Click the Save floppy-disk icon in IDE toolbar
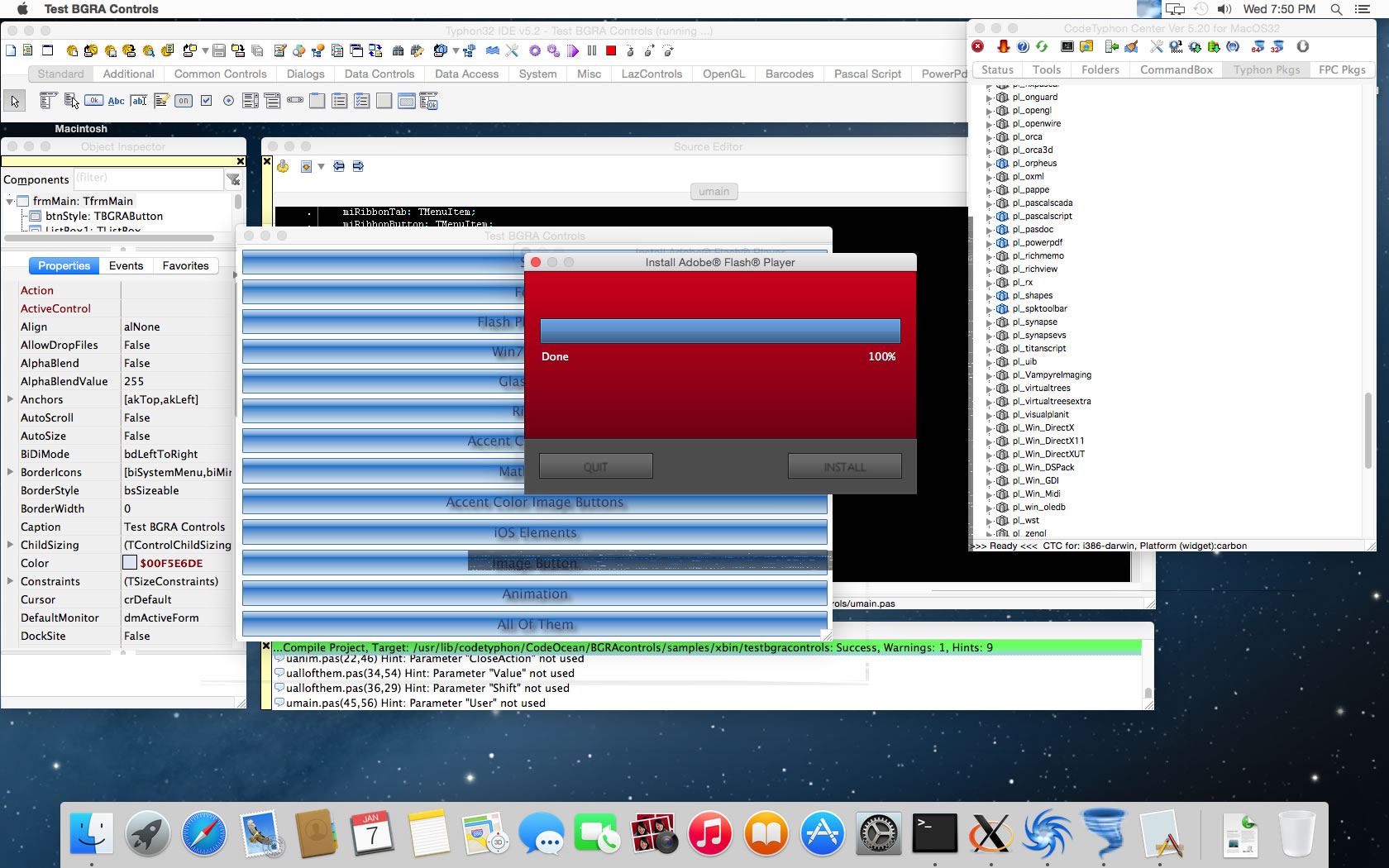 coord(219,50)
